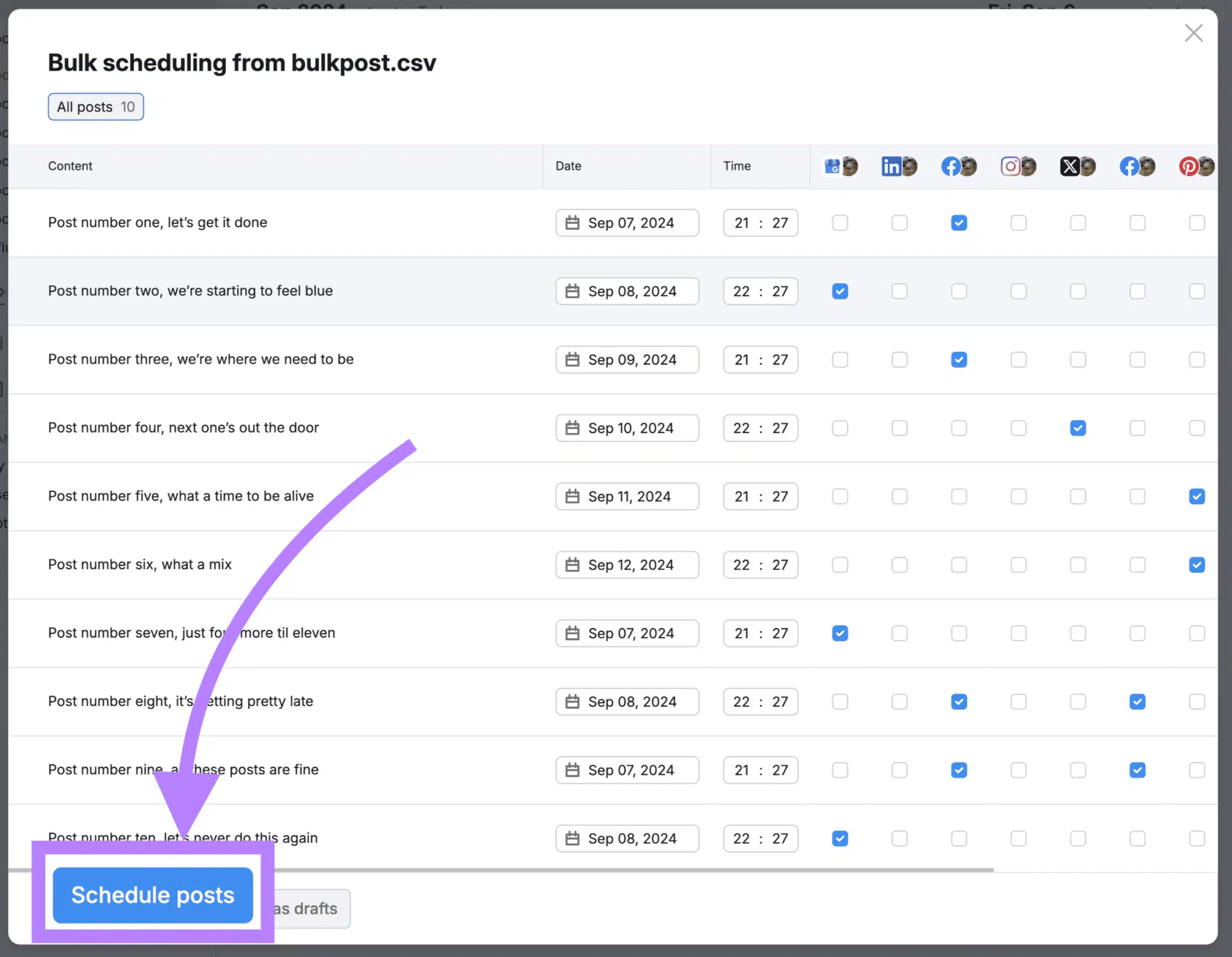Image resolution: width=1232 pixels, height=957 pixels.
Task: Click the partially hidden Save as drafts button
Action: (x=311, y=909)
